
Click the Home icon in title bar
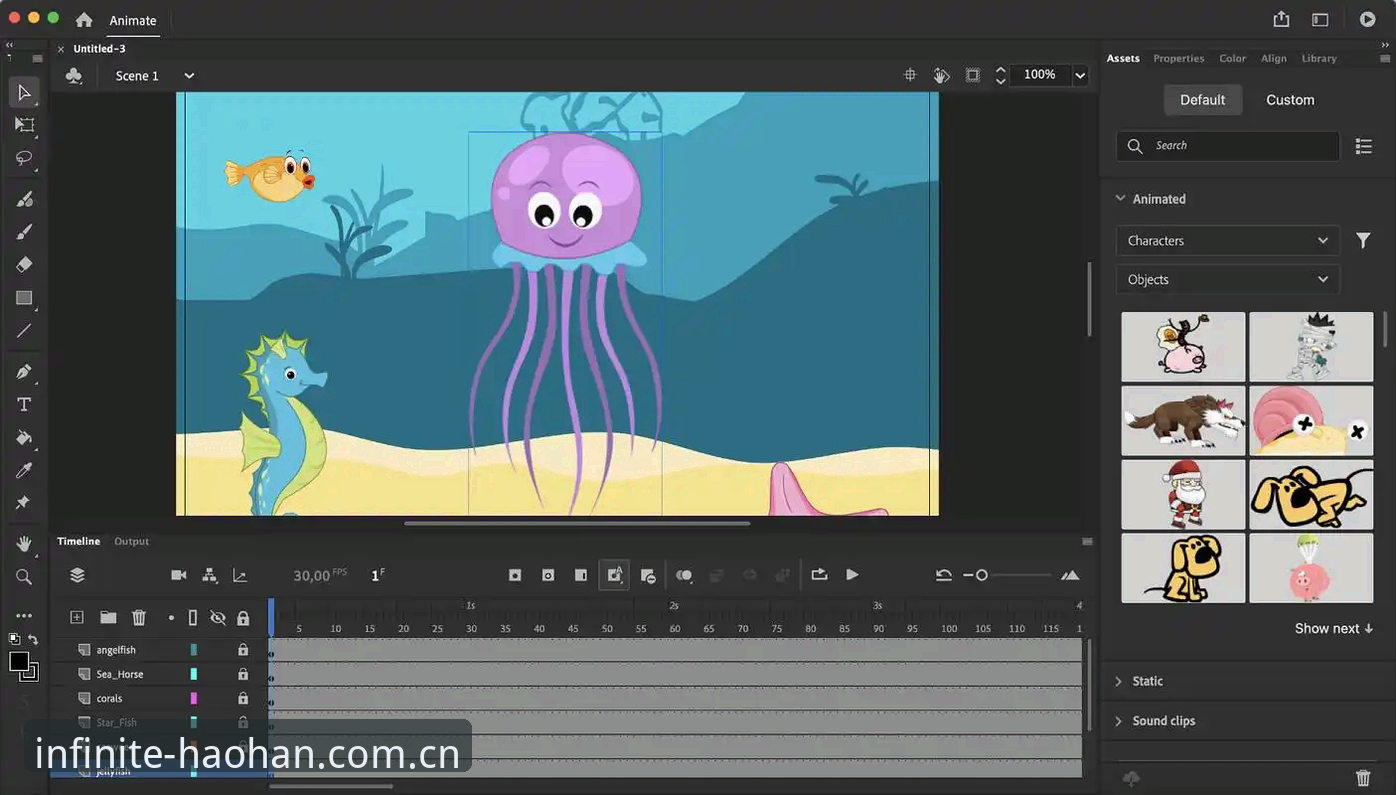click(x=84, y=20)
